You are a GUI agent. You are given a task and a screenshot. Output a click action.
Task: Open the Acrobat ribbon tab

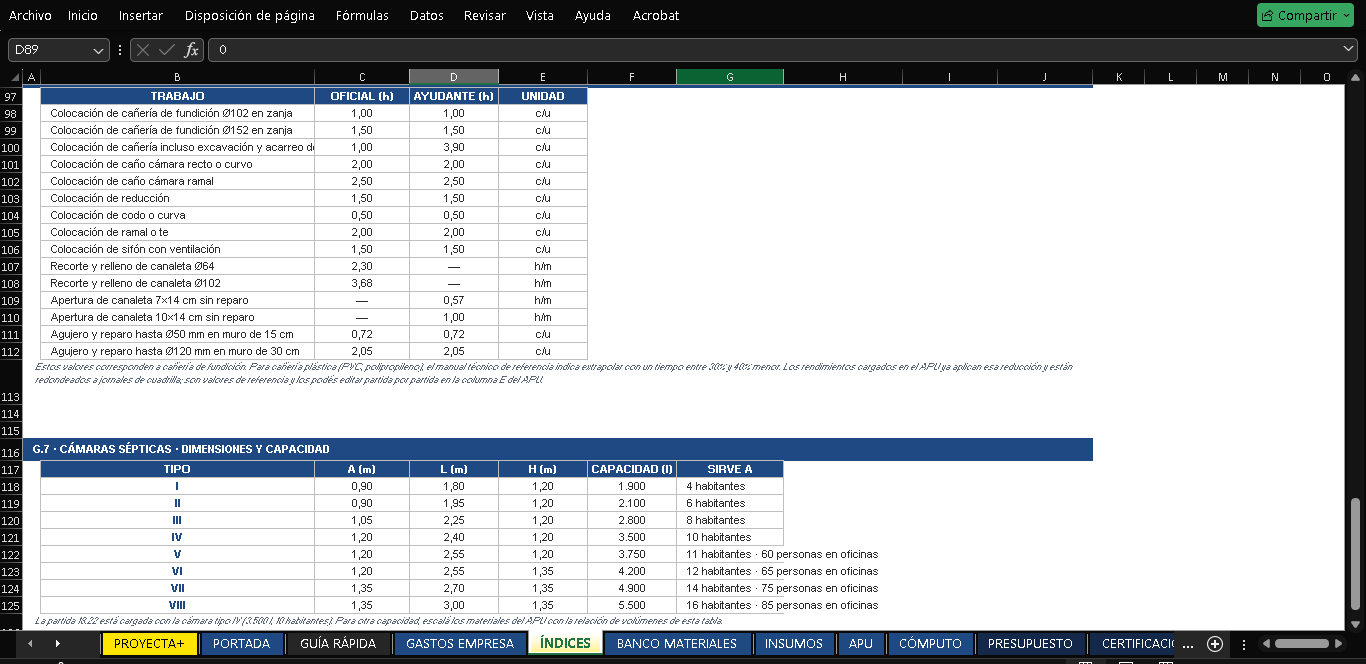tap(656, 15)
